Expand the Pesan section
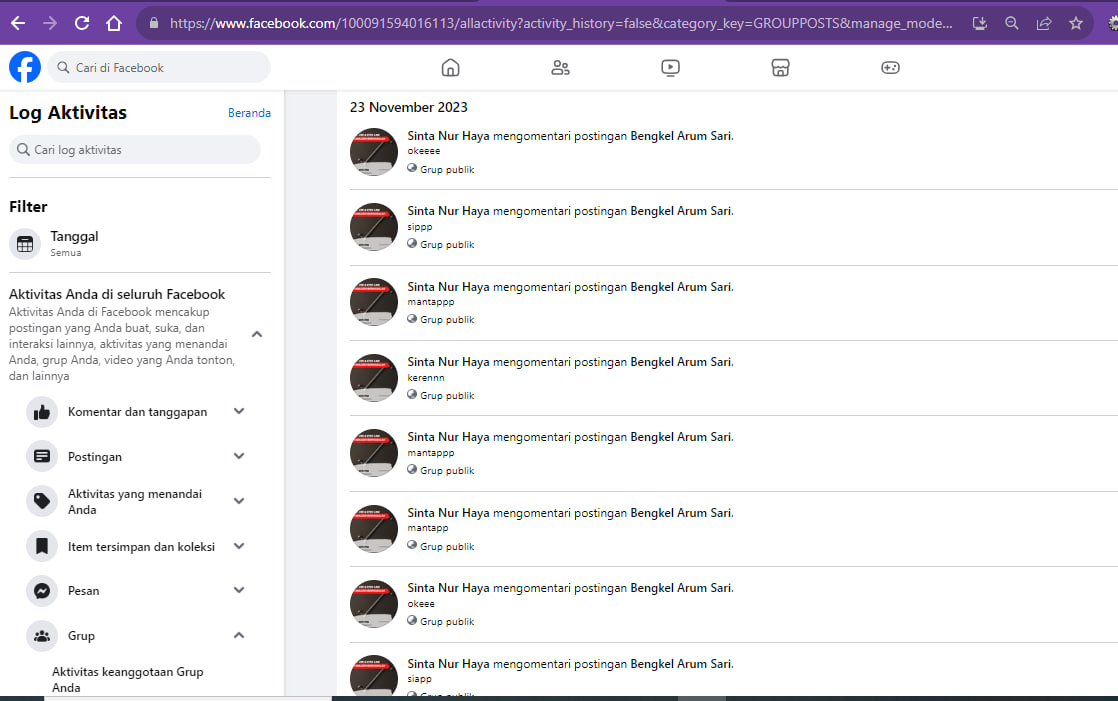Viewport: 1118px width, 701px height. pyautogui.click(x=239, y=590)
